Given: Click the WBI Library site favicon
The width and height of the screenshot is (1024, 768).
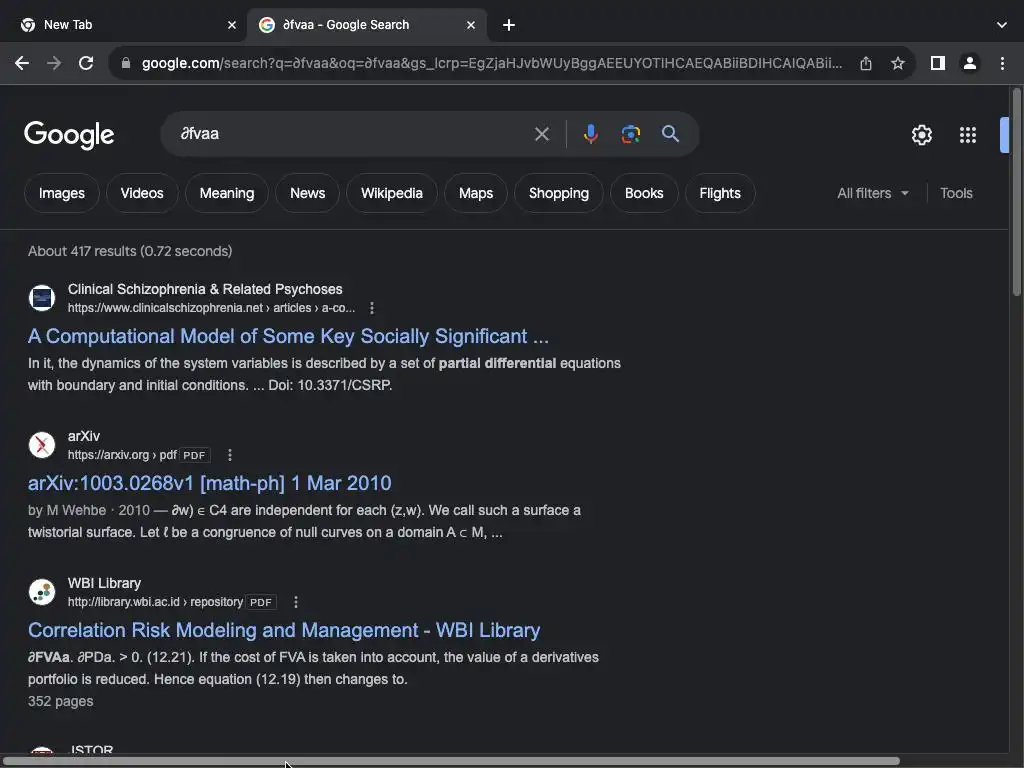Looking at the screenshot, I should [x=42, y=592].
